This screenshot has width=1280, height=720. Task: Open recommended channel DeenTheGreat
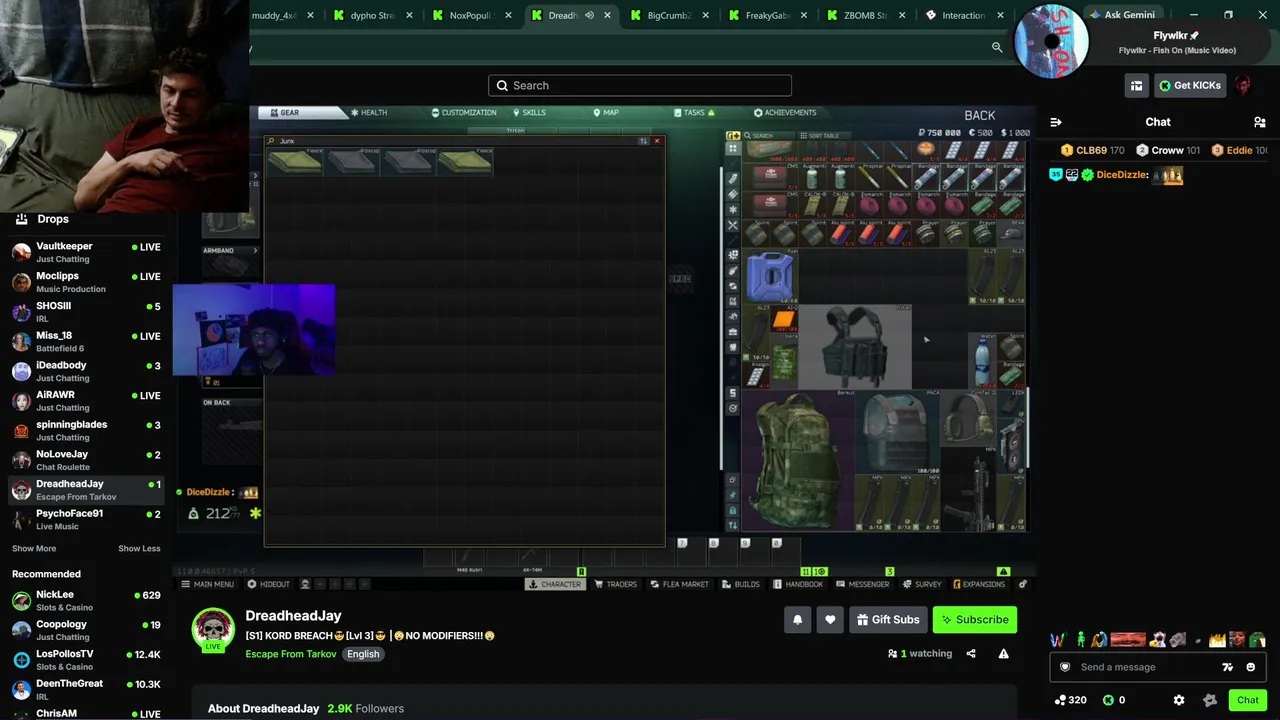point(86,690)
